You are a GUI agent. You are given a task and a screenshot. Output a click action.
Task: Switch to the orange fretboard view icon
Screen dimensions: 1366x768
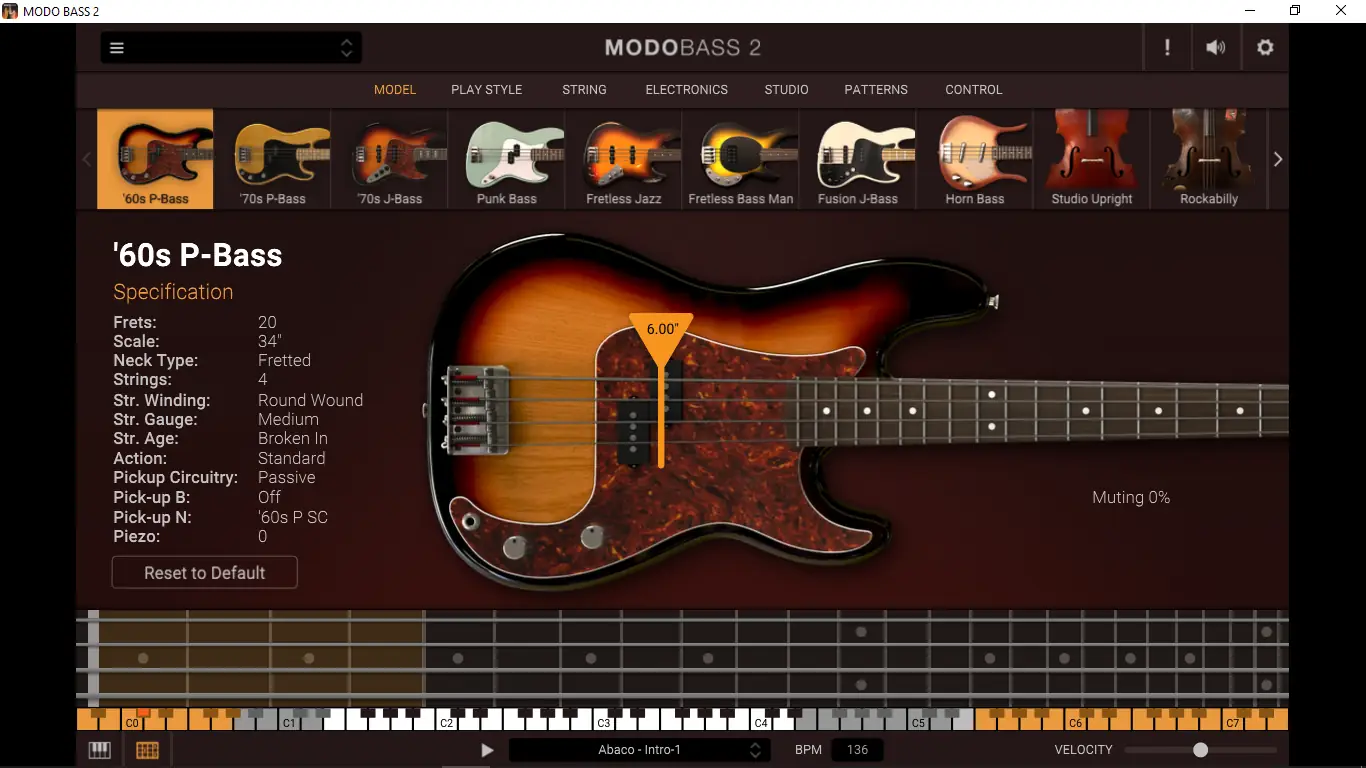tap(147, 750)
